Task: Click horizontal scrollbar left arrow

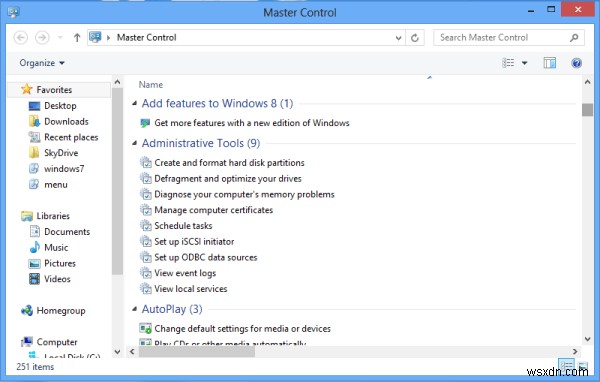Action: 132,351
